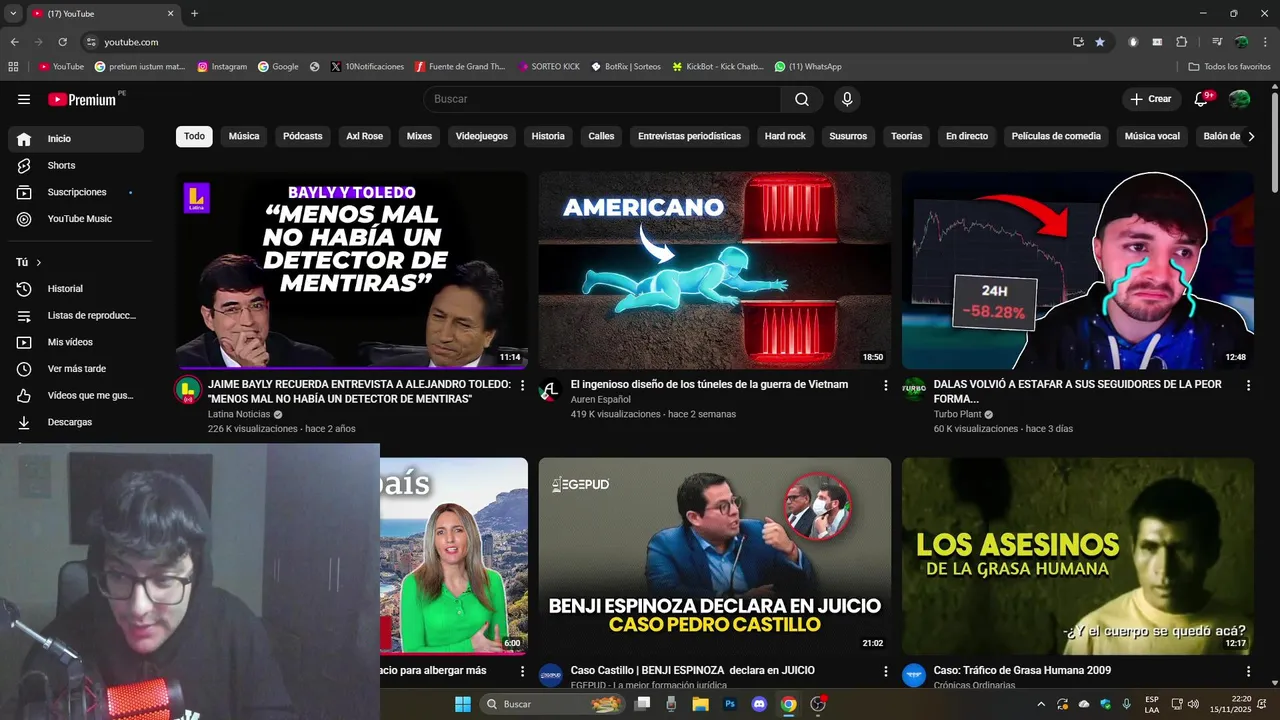This screenshot has width=1280, height=720.
Task: Show more filter chips with the right arrow
Action: point(1250,136)
